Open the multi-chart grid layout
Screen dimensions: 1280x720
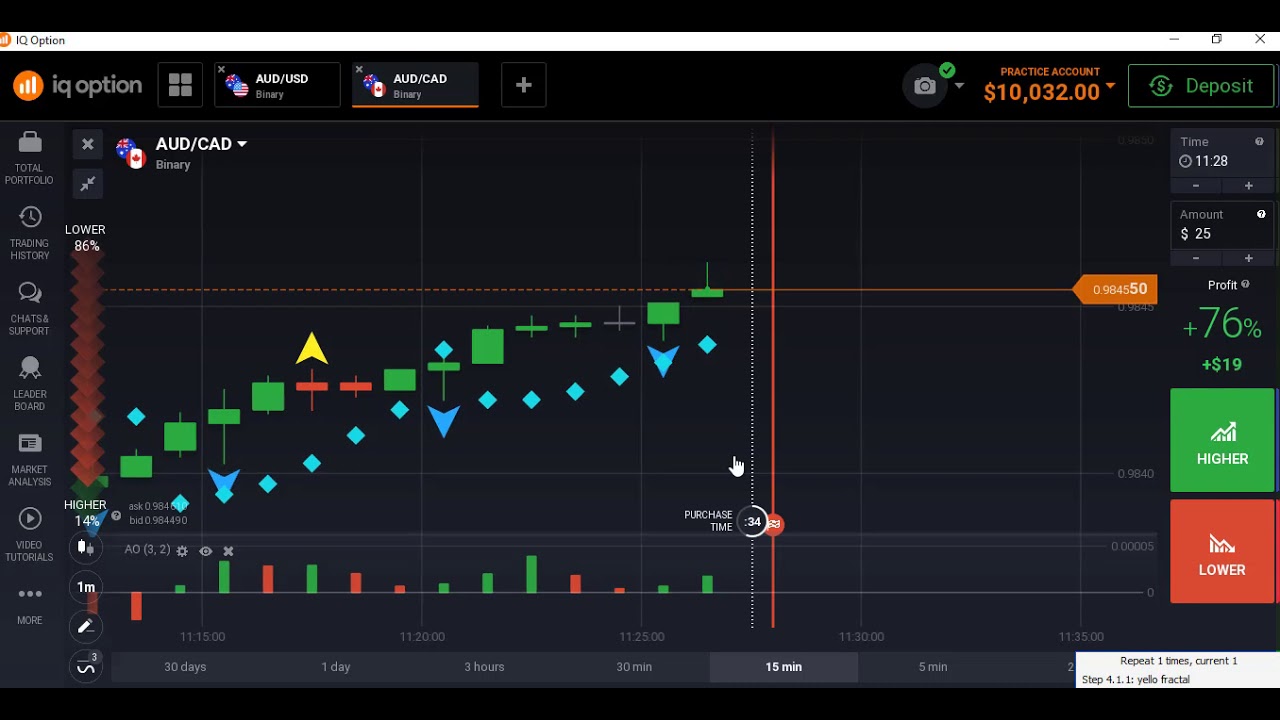point(180,85)
